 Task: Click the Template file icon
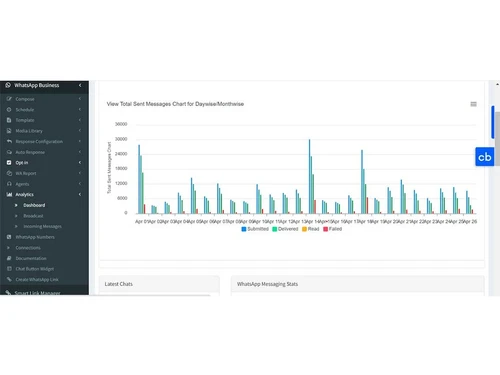click(x=9, y=120)
